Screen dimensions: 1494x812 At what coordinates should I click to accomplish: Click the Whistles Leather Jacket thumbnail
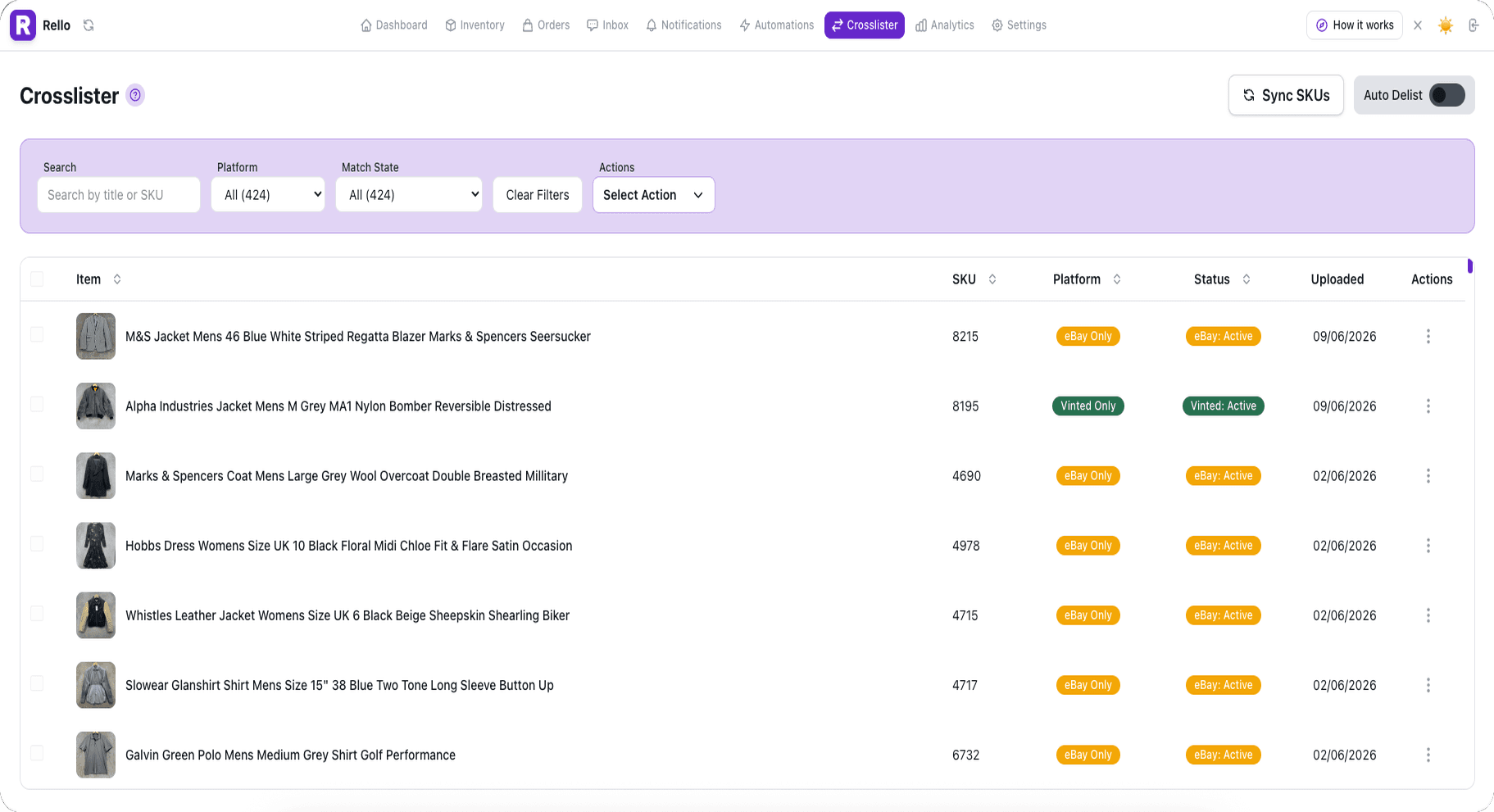(x=96, y=615)
